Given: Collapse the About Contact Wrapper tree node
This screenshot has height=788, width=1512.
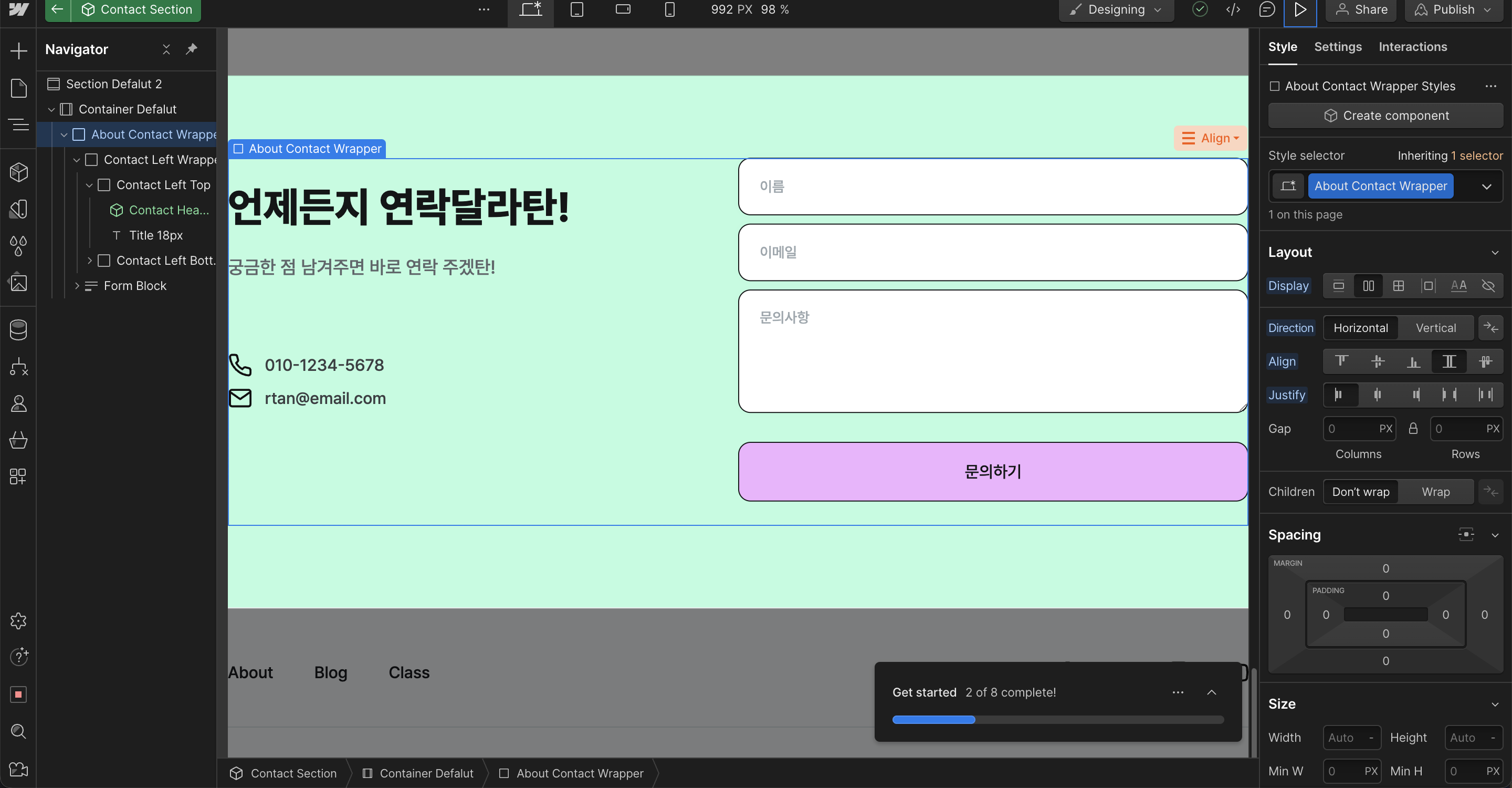Looking at the screenshot, I should pyautogui.click(x=64, y=135).
